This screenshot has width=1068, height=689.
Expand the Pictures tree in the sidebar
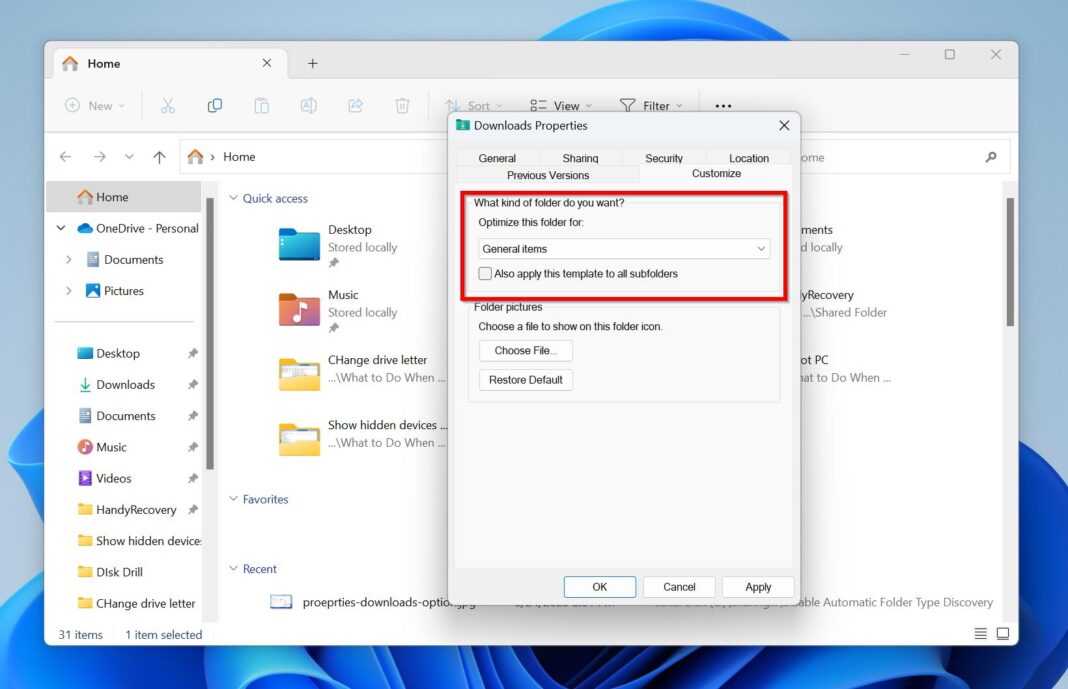[x=68, y=290]
